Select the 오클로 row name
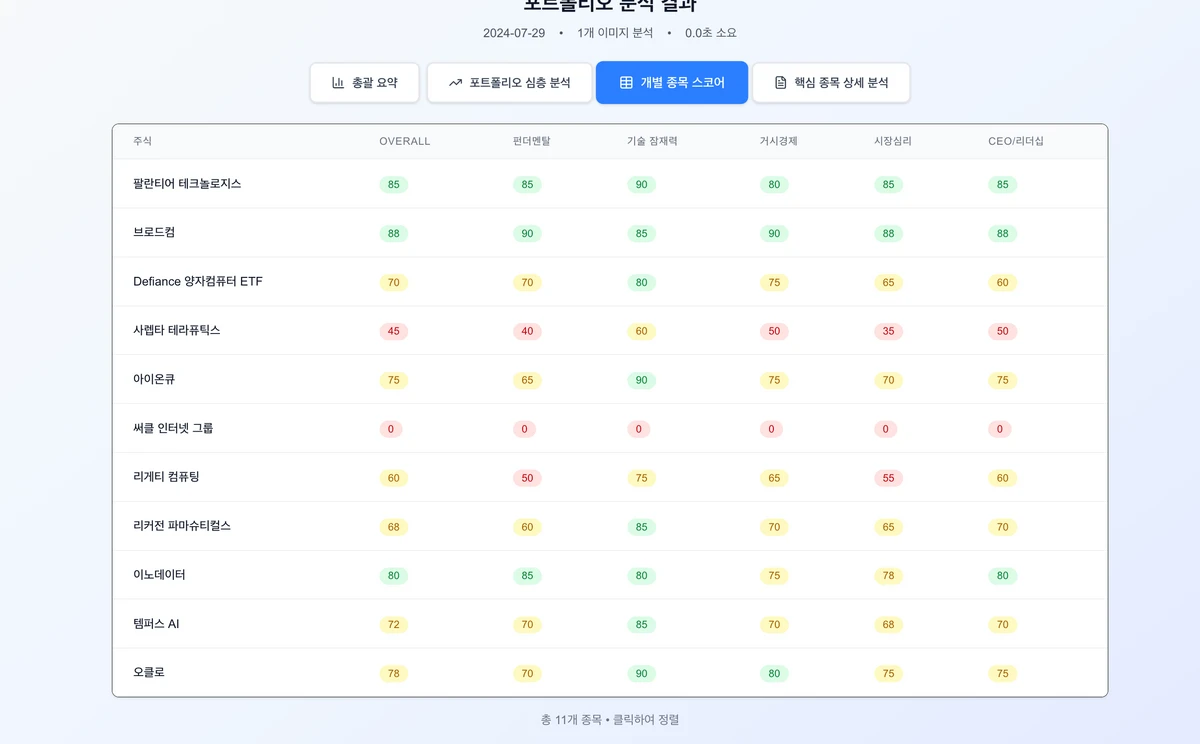This screenshot has height=744, width=1200. click(149, 673)
